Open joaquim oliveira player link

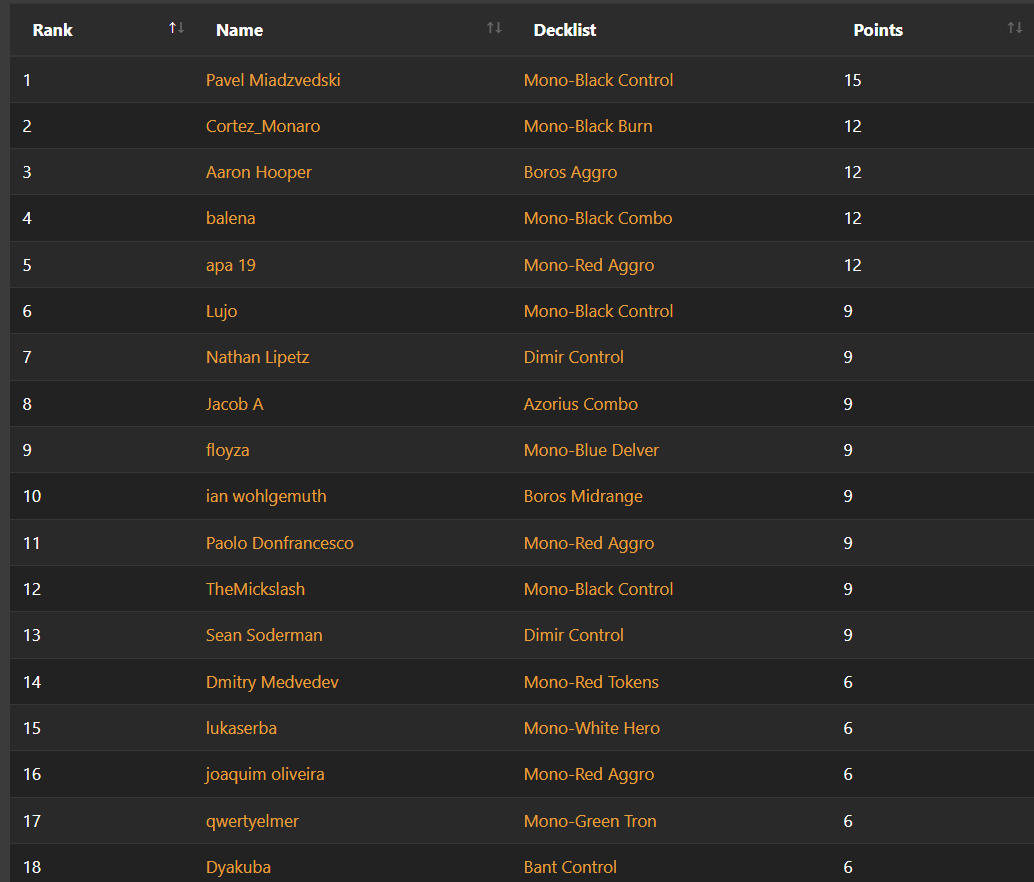coord(264,775)
